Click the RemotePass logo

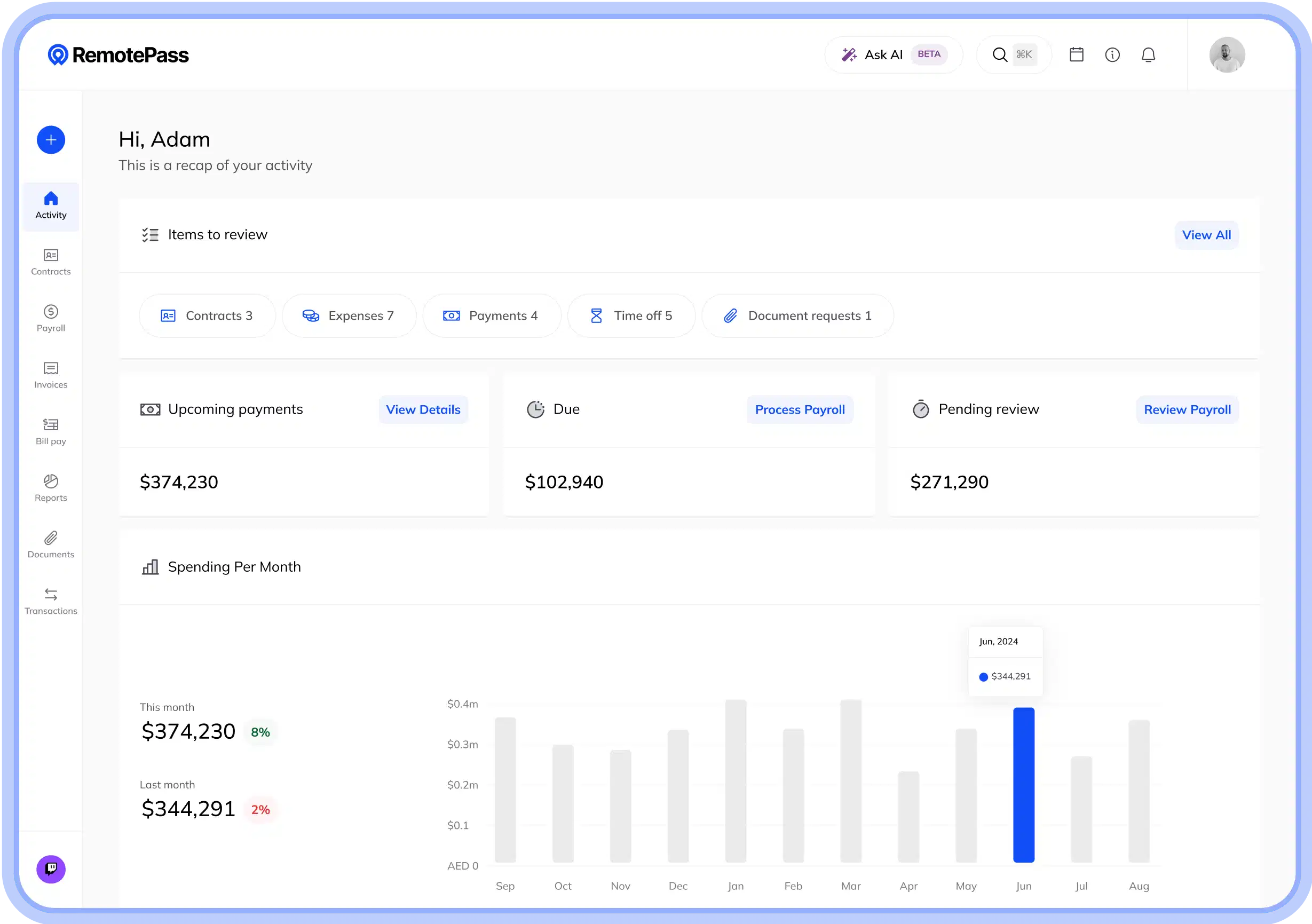click(x=118, y=55)
